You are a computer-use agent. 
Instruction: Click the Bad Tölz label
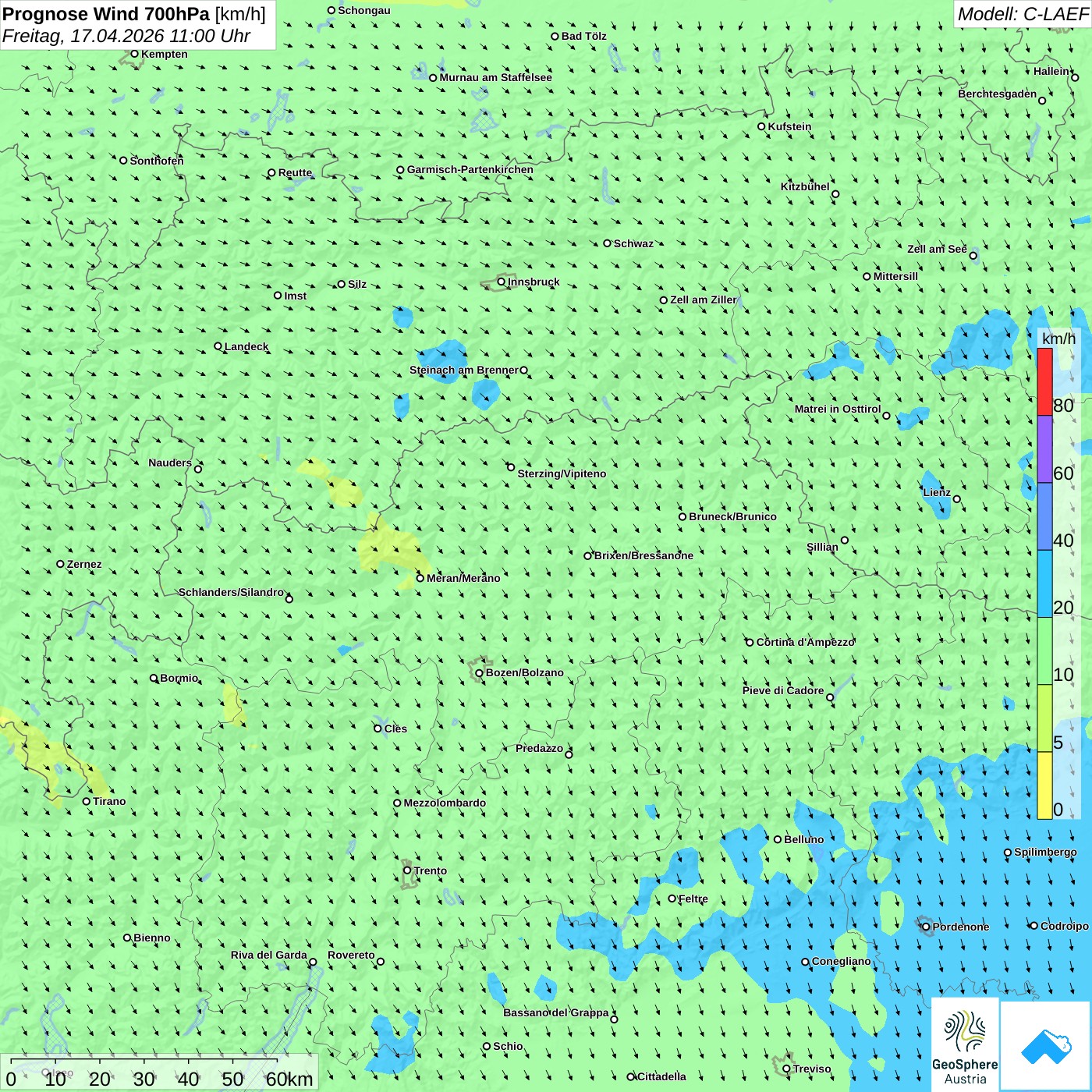[x=583, y=36]
